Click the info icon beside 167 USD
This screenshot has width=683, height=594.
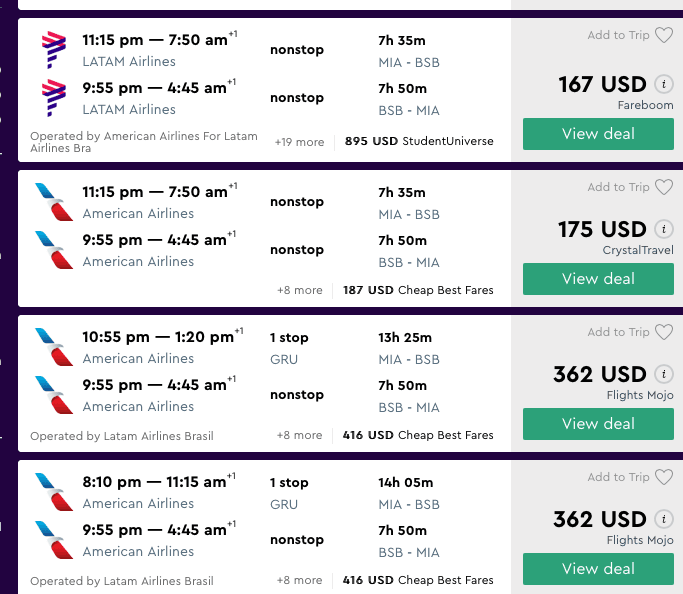[x=663, y=84]
